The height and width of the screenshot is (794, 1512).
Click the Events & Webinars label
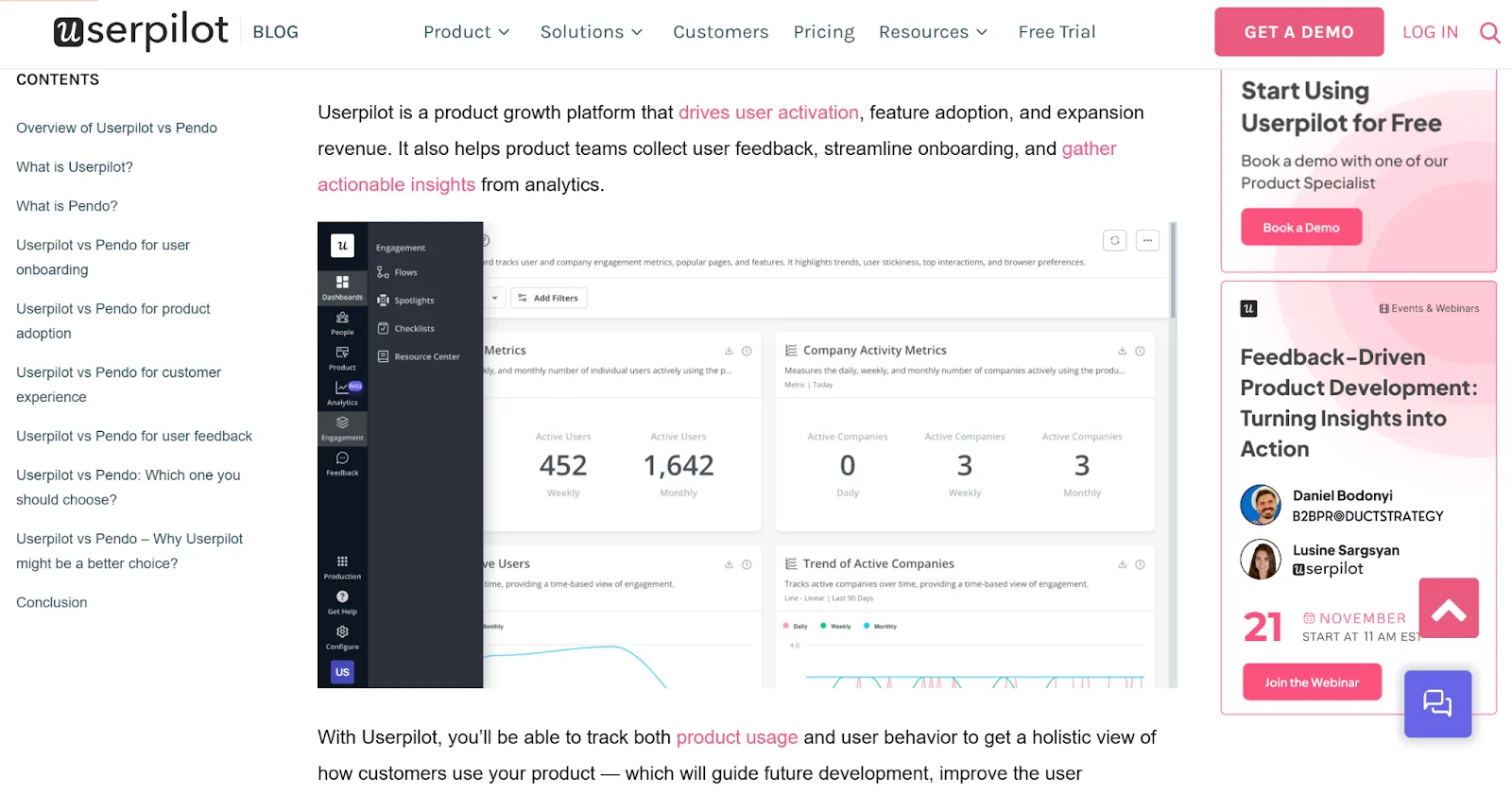[x=1429, y=308]
